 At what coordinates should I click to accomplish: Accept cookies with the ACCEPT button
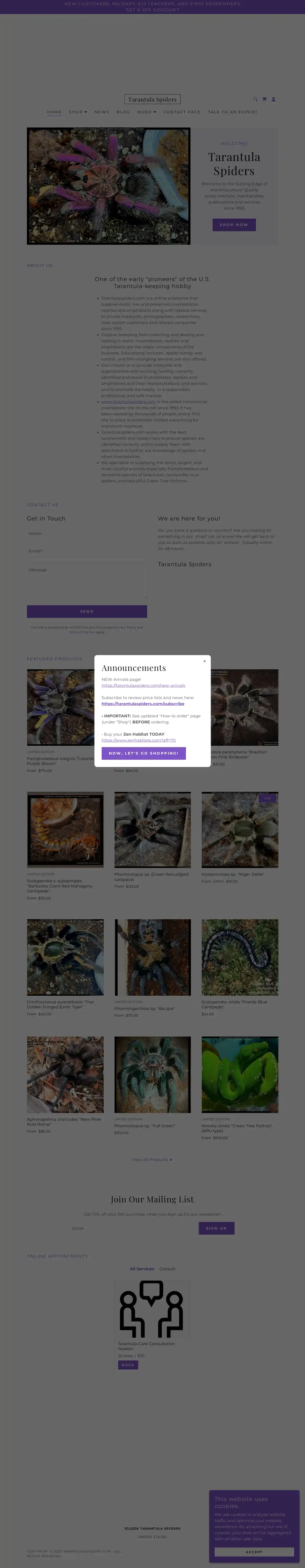(254, 1552)
